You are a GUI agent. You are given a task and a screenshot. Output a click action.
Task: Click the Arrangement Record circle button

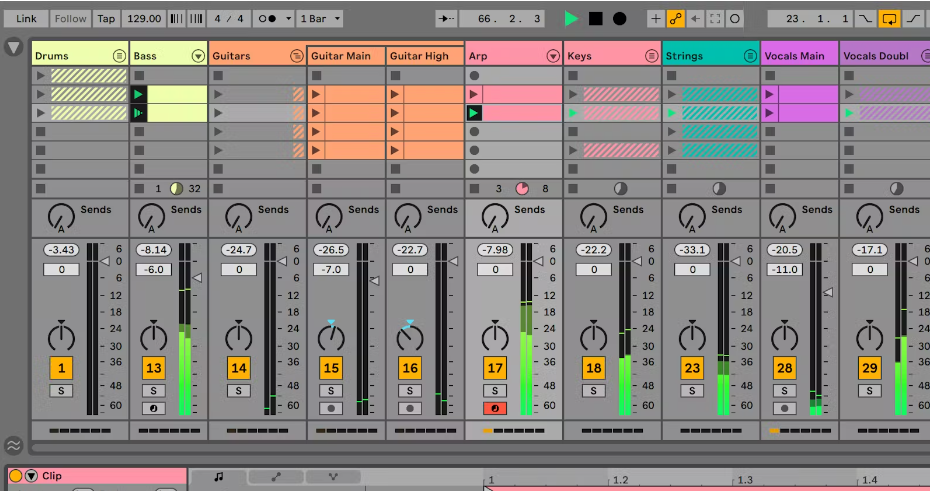[x=620, y=19]
